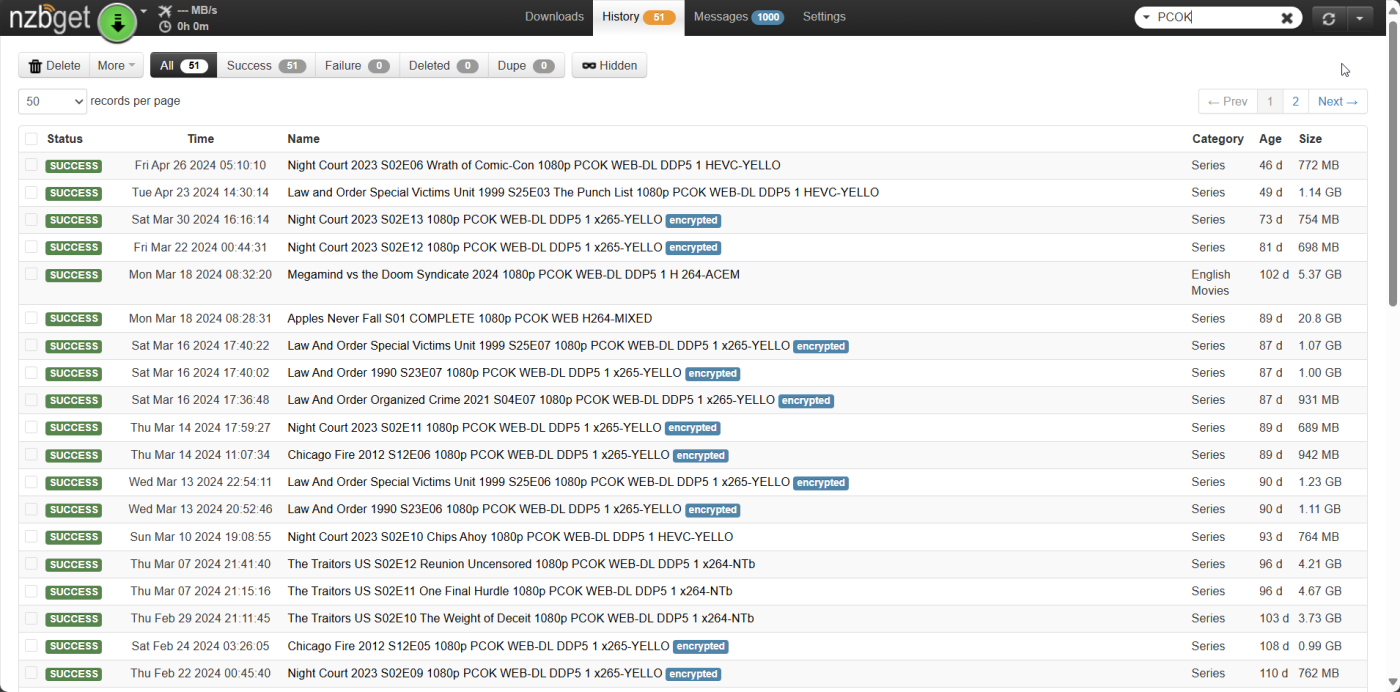Click the Name column header
Viewport: 1400px width, 692px height.
tap(303, 139)
